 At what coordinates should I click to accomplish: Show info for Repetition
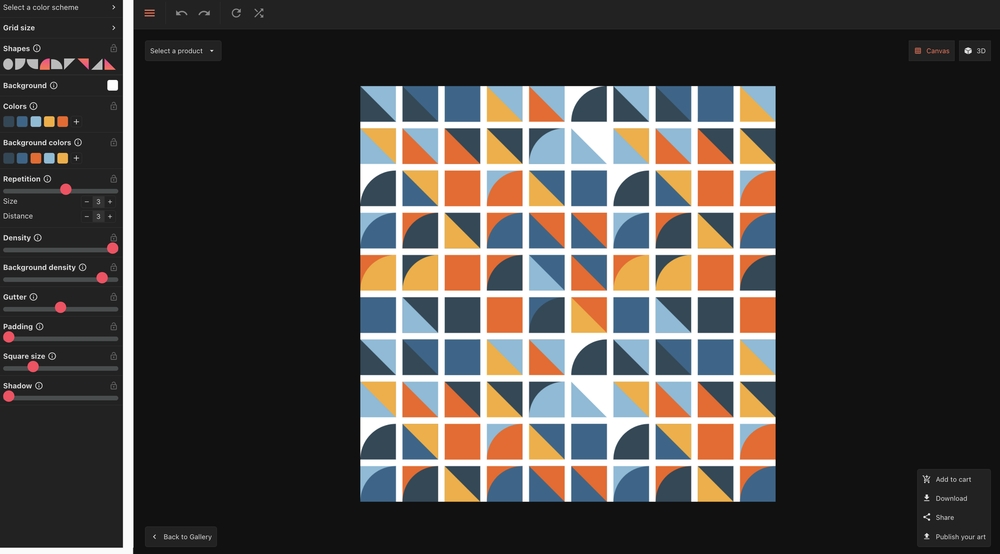[47, 179]
